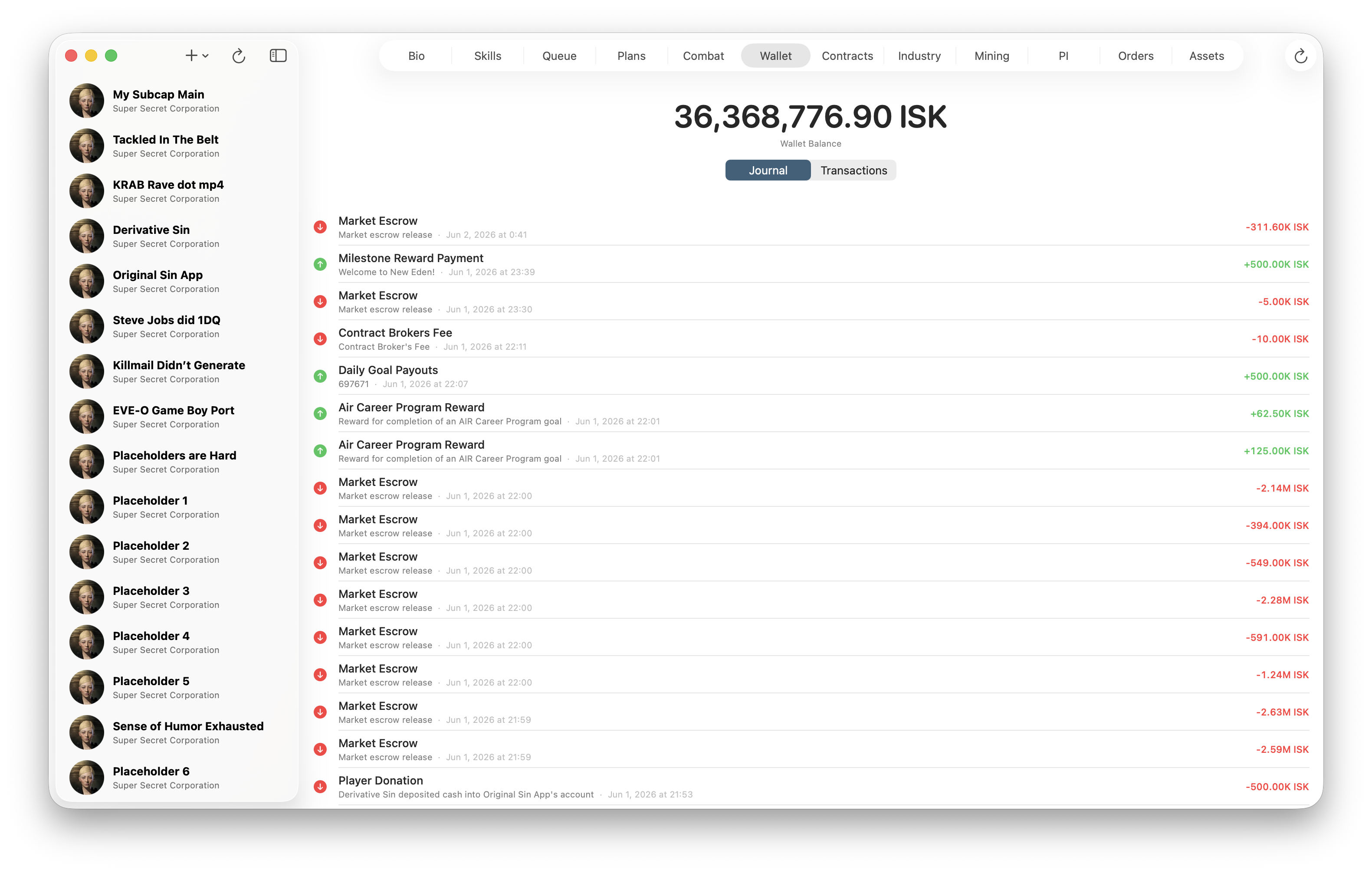The width and height of the screenshot is (1372, 873).
Task: Select character Placeholders are Hard
Action: (x=177, y=462)
